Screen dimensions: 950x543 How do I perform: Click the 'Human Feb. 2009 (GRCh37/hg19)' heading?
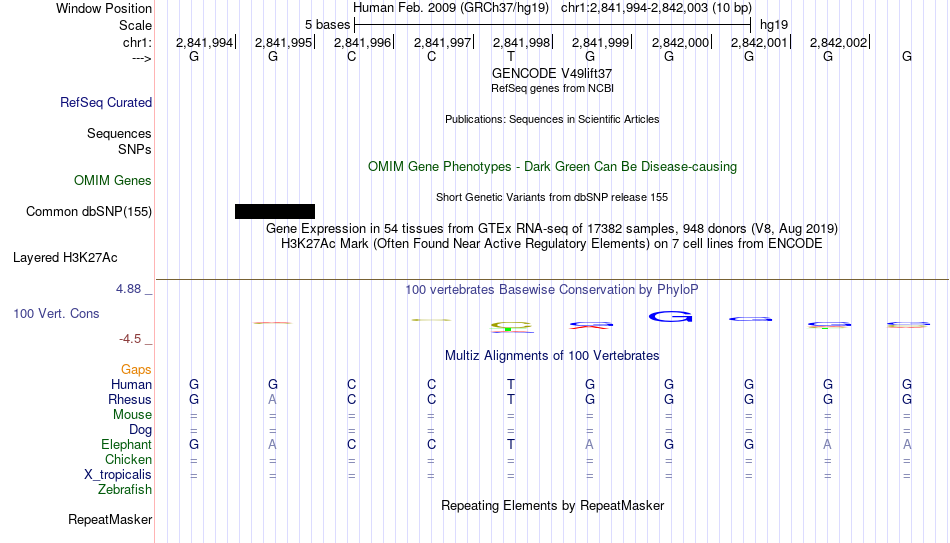point(451,8)
